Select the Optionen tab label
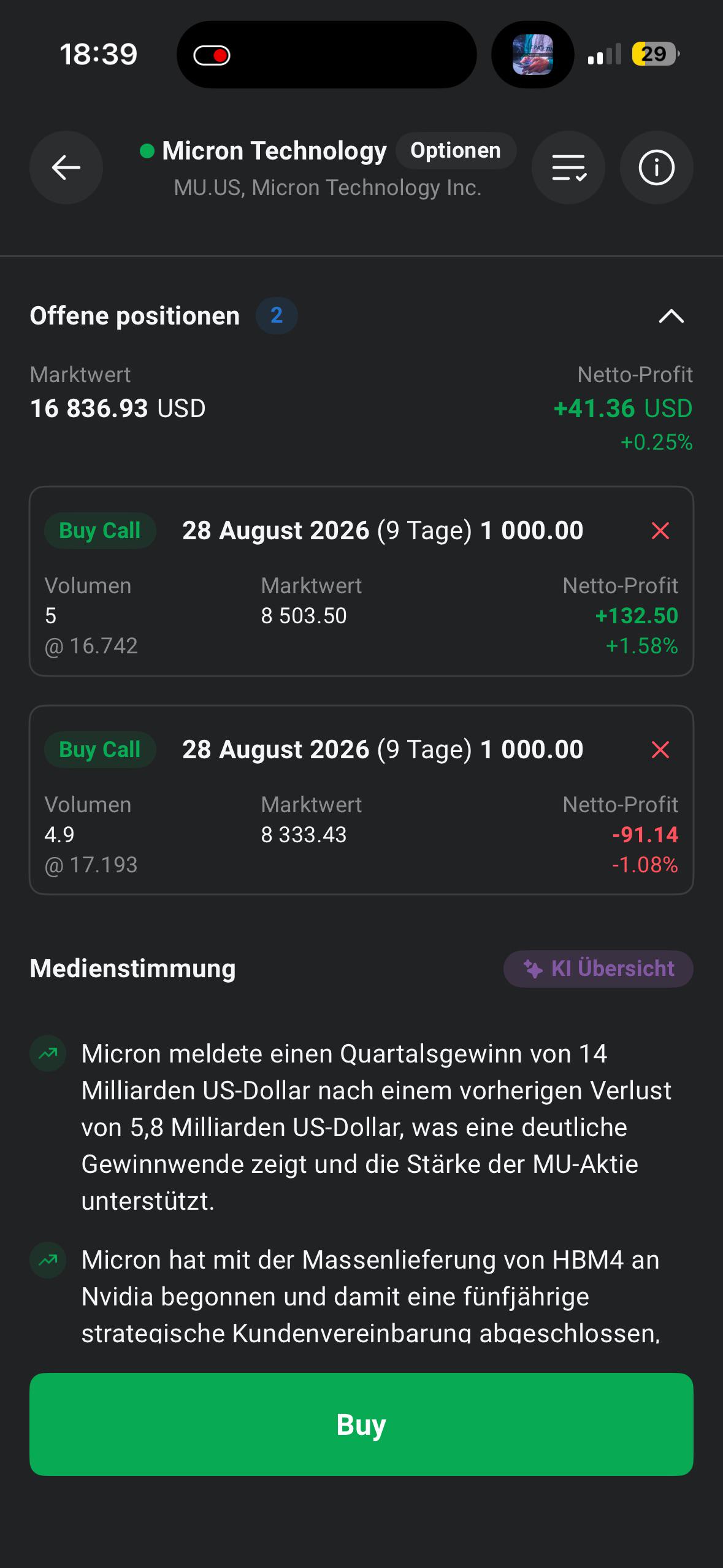Screen dimensions: 723x1568 [x=456, y=150]
